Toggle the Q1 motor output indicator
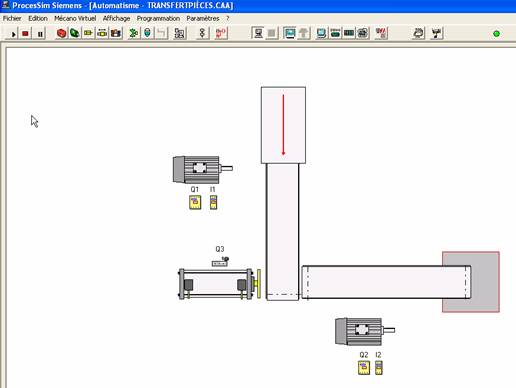Viewport: 516px width, 388px height. pyautogui.click(x=195, y=202)
